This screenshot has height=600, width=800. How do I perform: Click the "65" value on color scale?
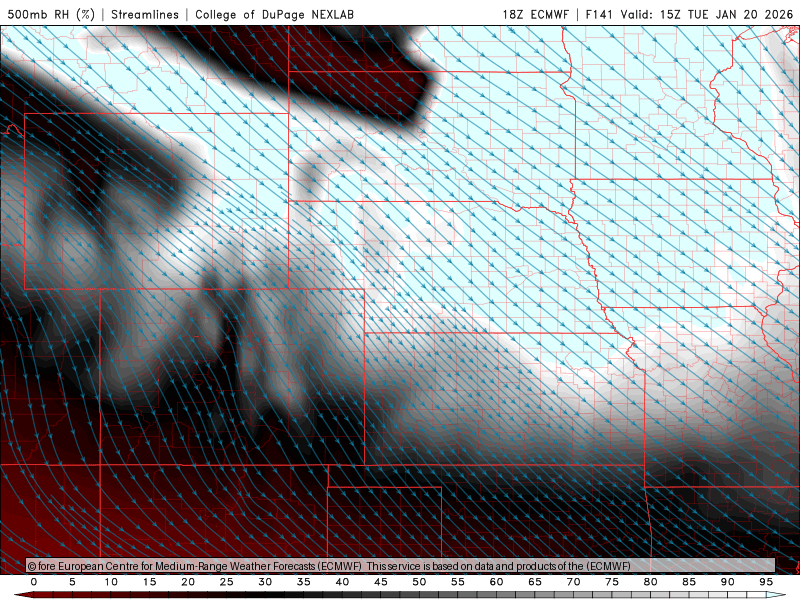535,582
